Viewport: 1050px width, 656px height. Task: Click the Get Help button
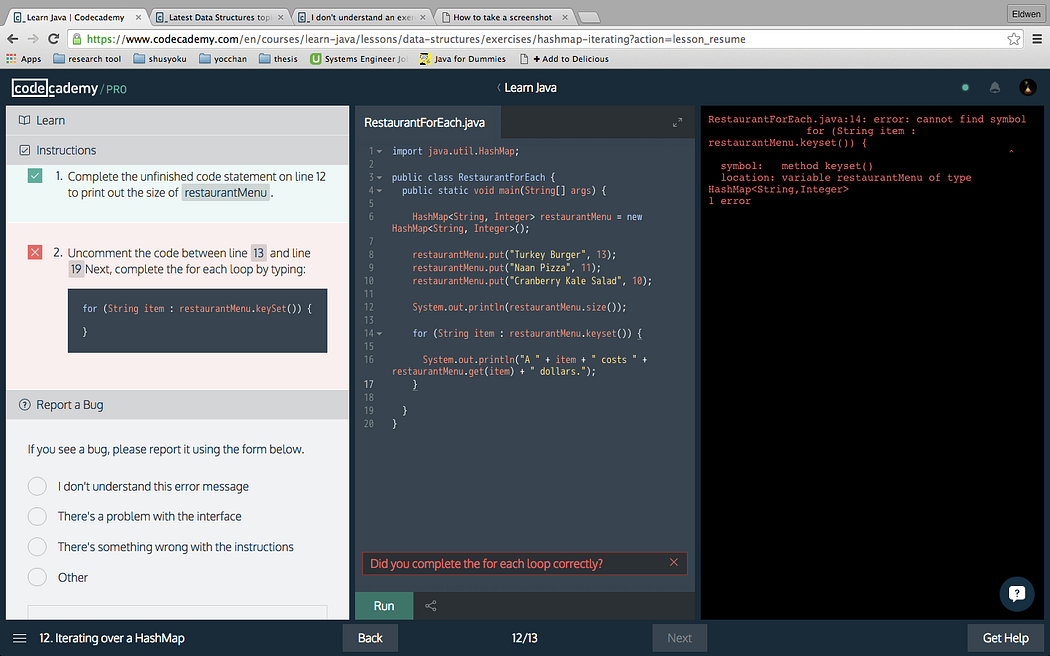[1005, 638]
